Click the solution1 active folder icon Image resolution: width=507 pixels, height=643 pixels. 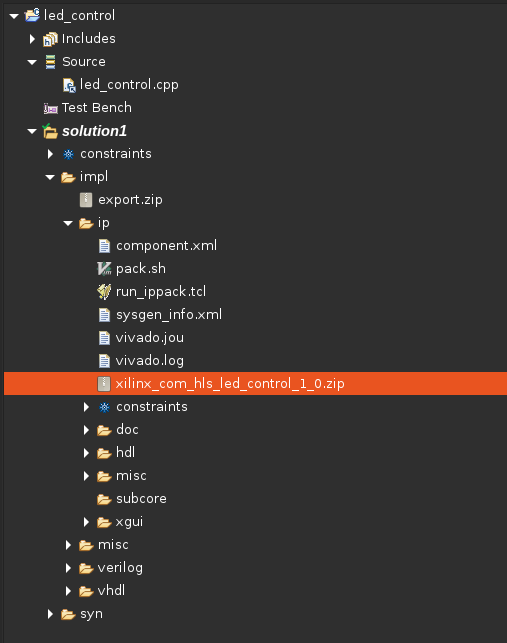tap(50, 131)
